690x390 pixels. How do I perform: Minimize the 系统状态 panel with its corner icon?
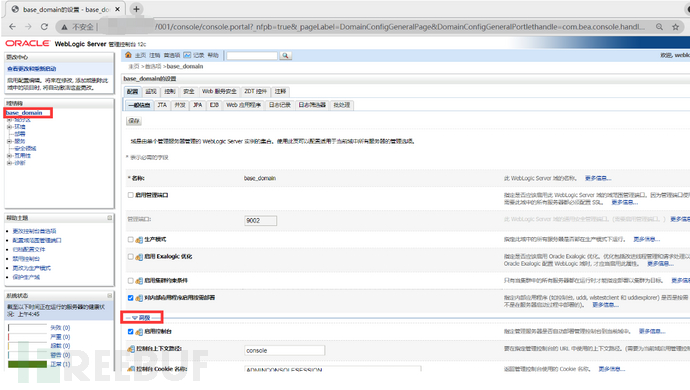pyautogui.click(x=110, y=295)
